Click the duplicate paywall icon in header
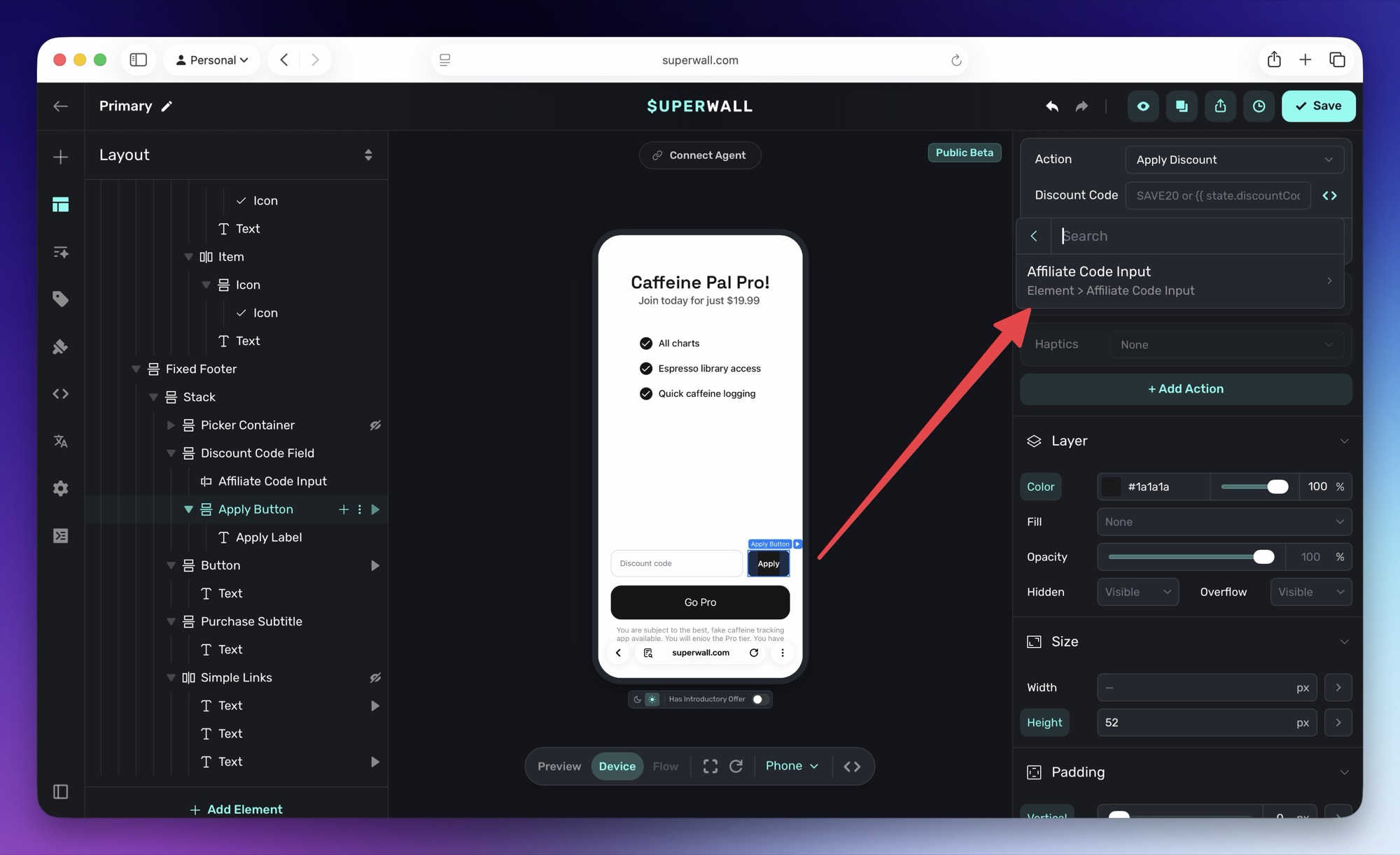Image resolution: width=1400 pixels, height=855 pixels. pyautogui.click(x=1182, y=106)
